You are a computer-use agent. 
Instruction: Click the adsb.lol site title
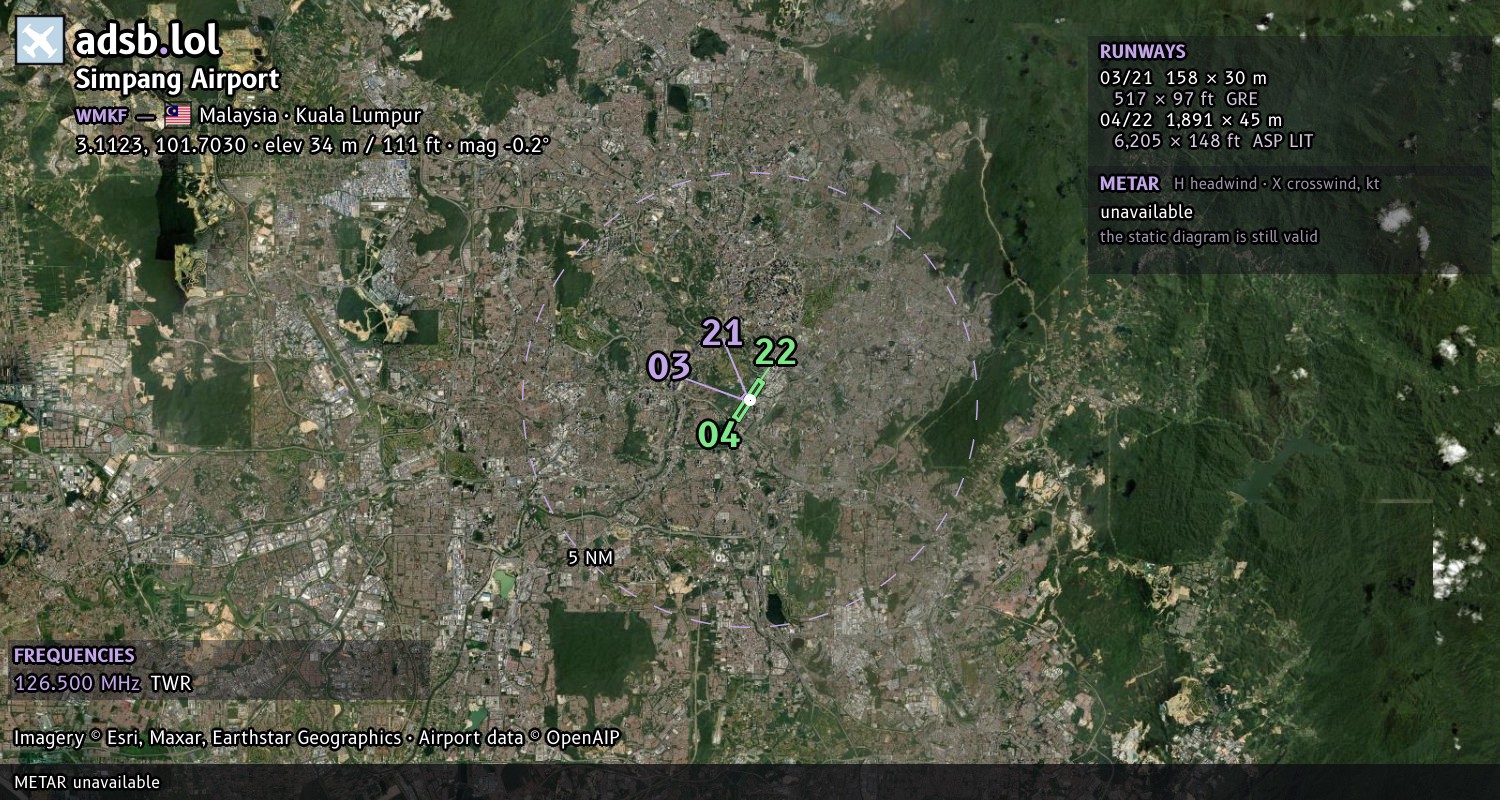pos(147,41)
